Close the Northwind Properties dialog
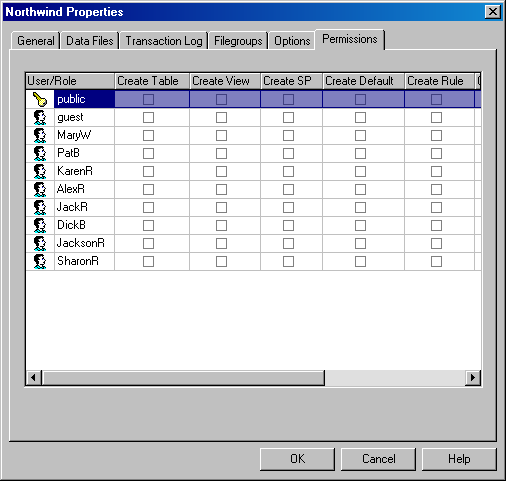Image resolution: width=506 pixels, height=481 pixels. coord(493,12)
